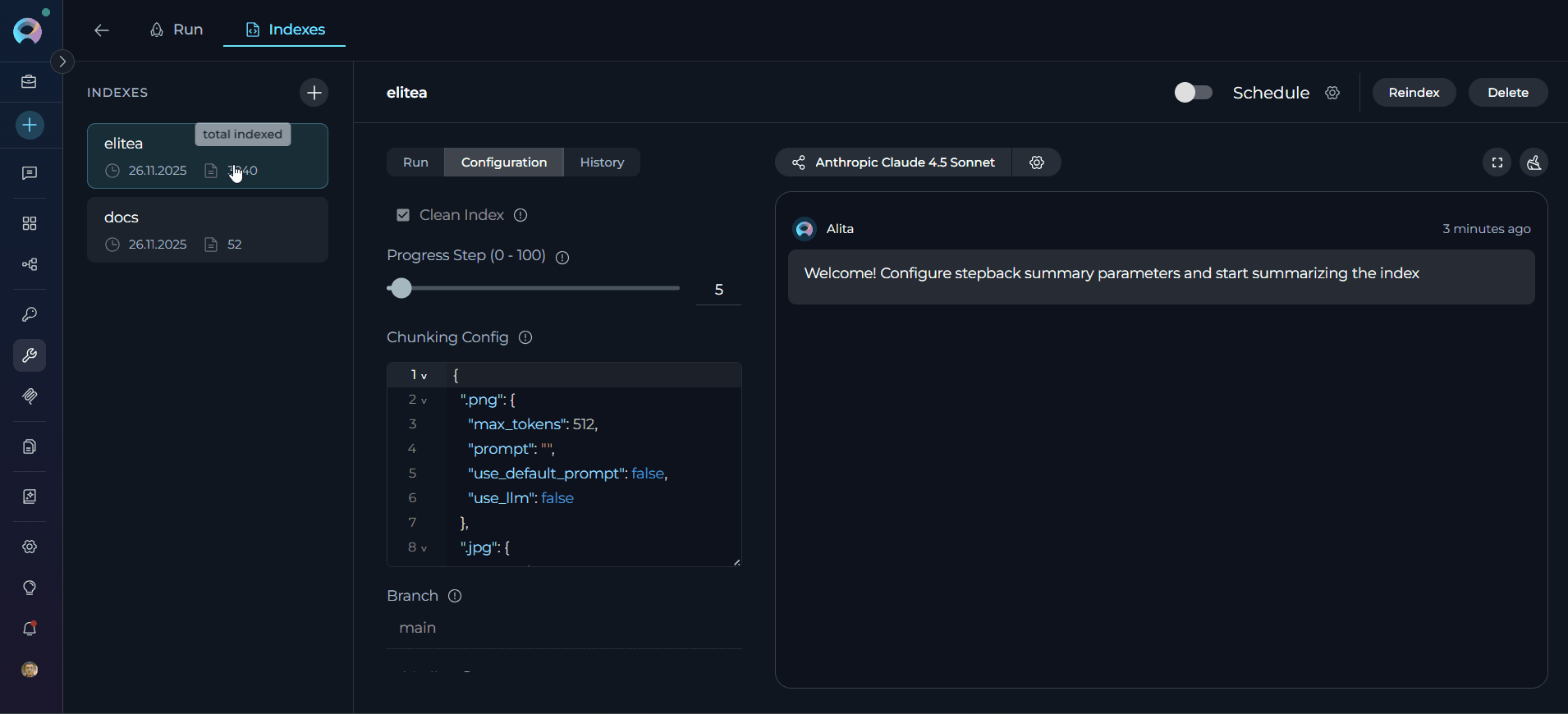Click the editor resize handle corner
The image size is (1568, 714).
tap(736, 562)
